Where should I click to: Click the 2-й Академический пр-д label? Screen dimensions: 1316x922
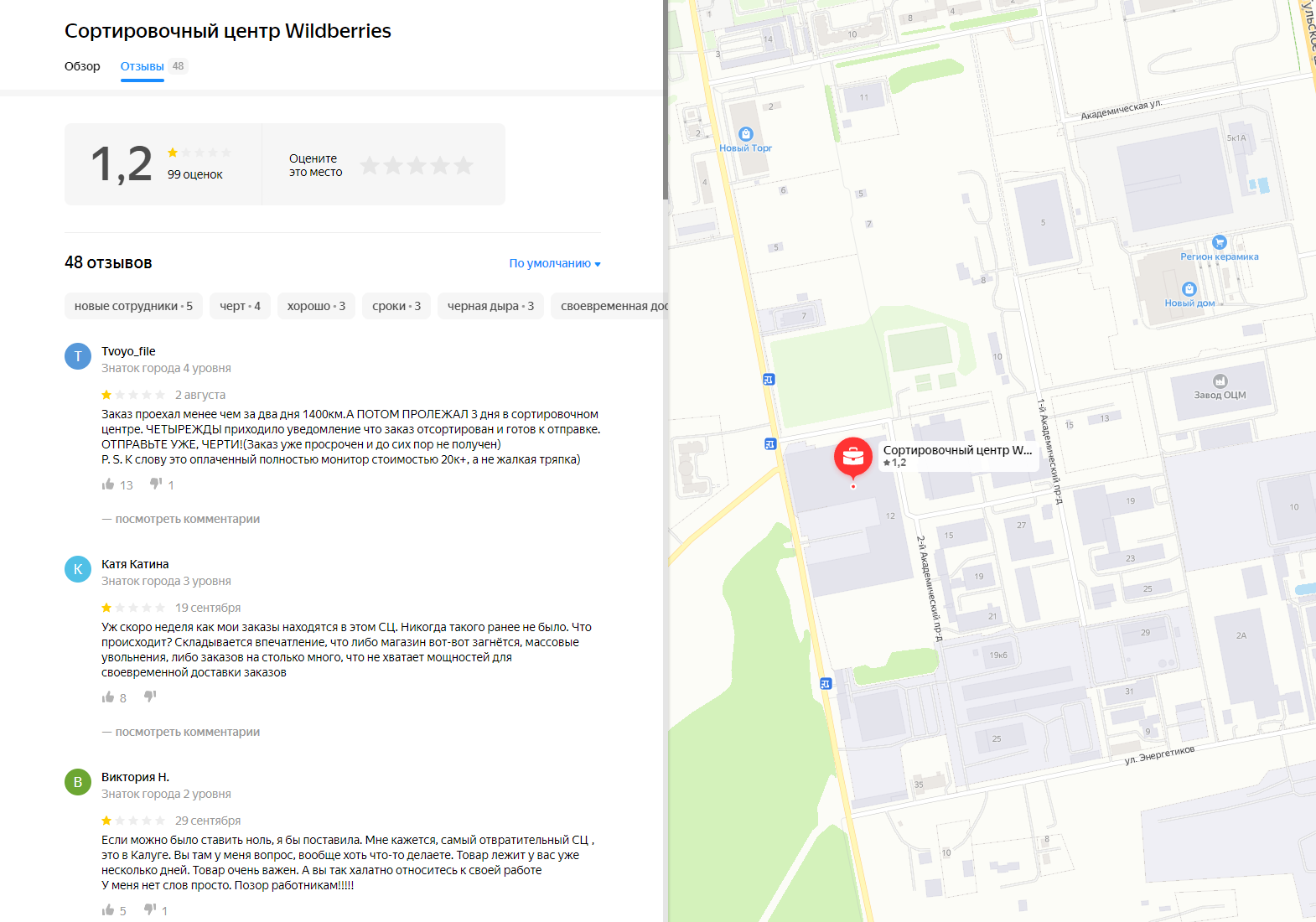(930, 588)
